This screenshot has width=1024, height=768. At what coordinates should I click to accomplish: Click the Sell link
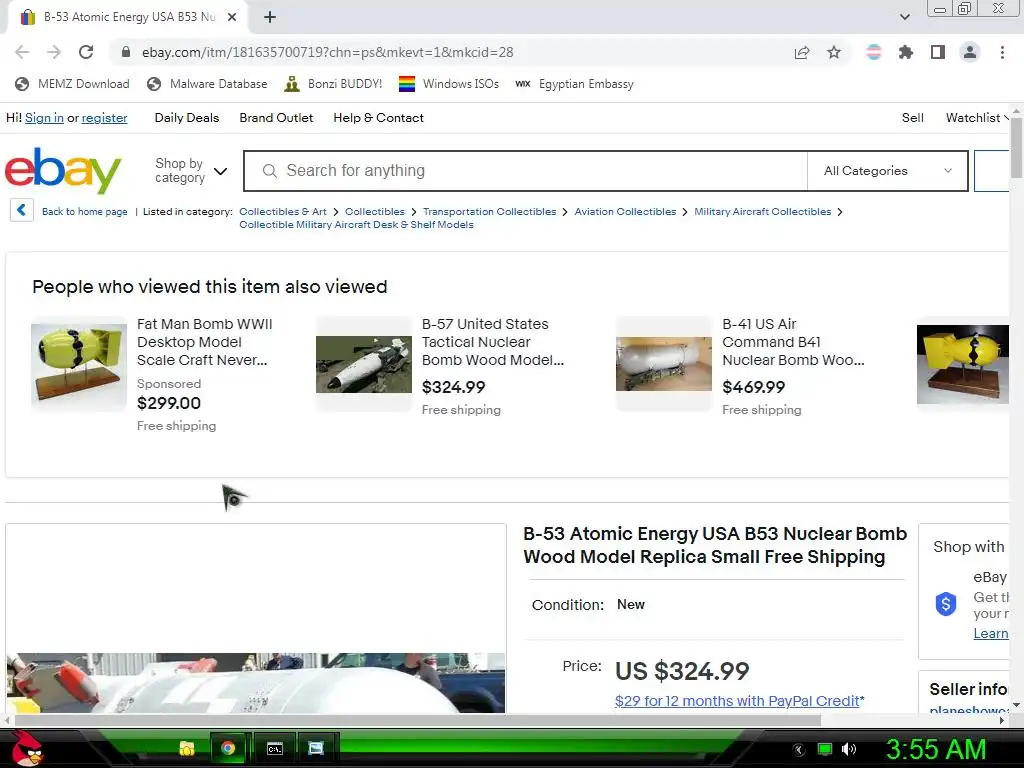click(912, 118)
